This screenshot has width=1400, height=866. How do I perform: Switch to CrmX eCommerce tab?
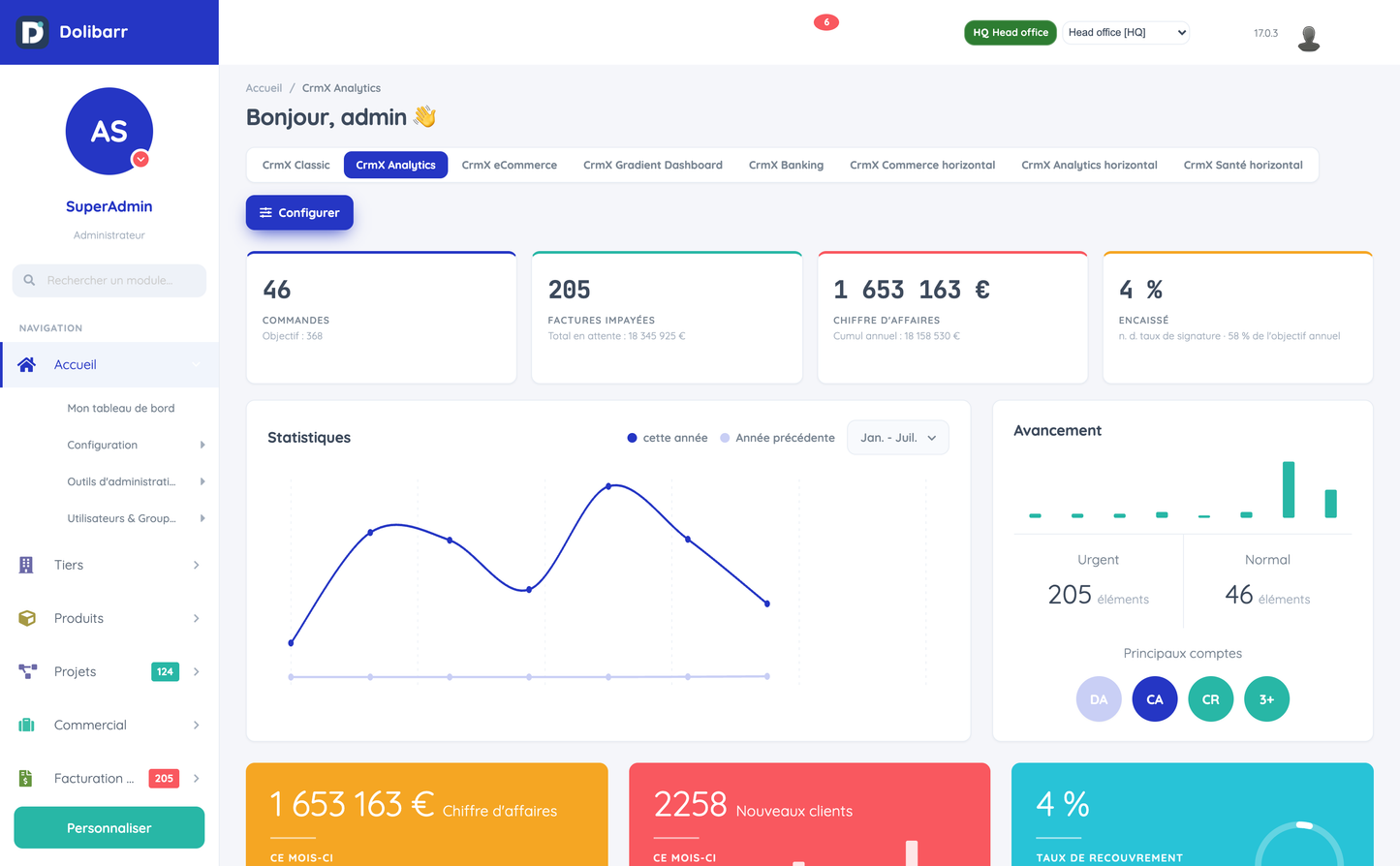pos(510,165)
